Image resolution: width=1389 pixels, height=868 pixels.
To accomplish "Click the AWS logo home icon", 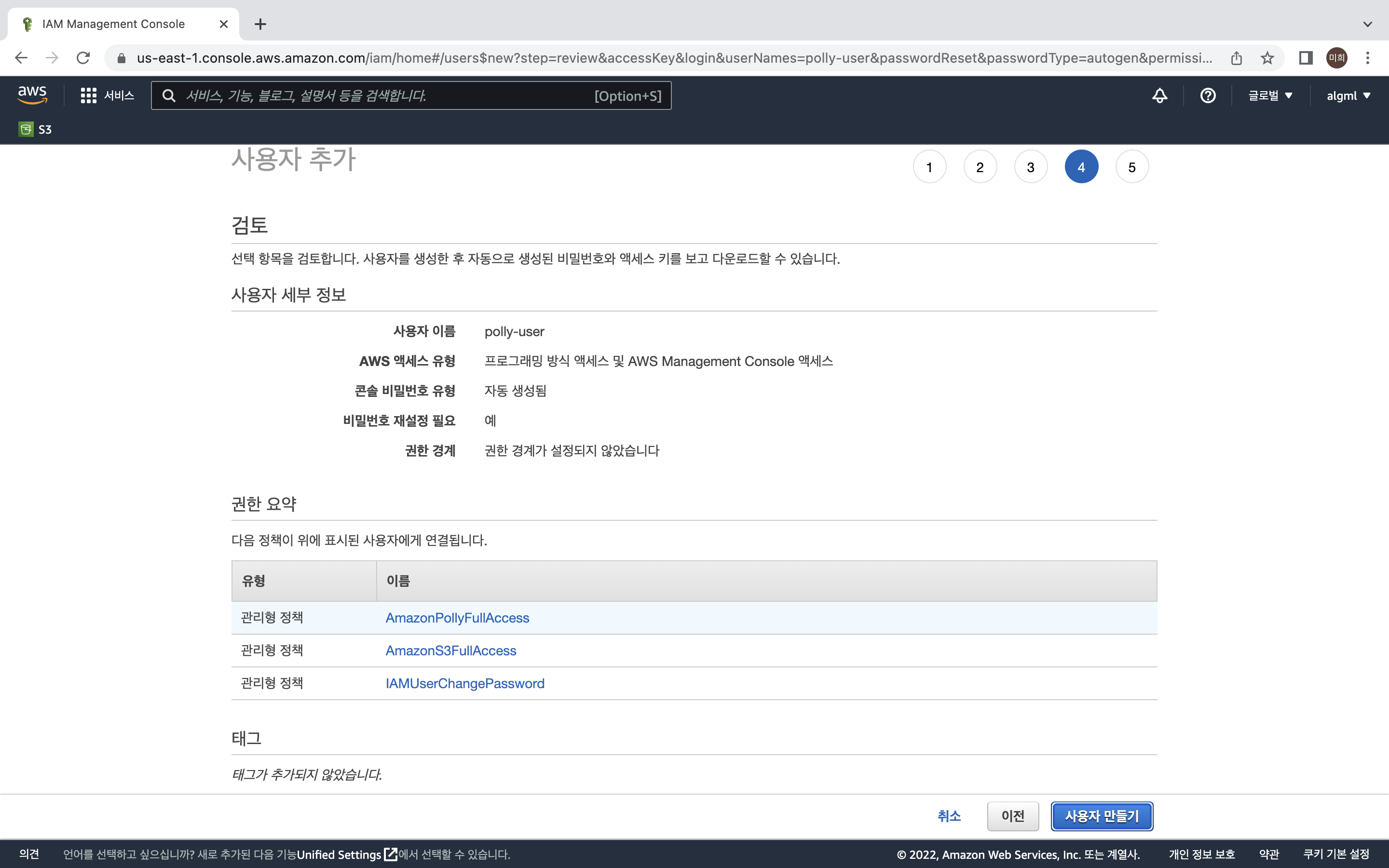I will (32, 95).
